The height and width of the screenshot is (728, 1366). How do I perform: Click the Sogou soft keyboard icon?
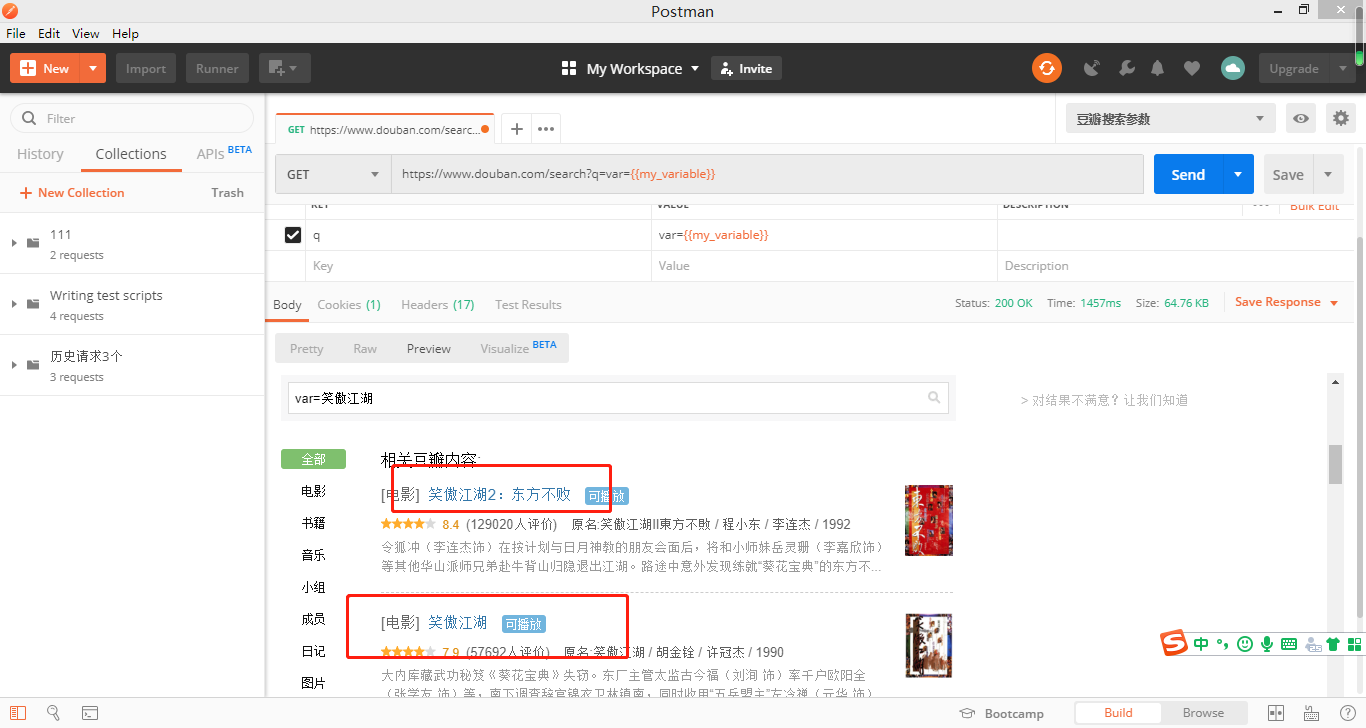pyautogui.click(x=1289, y=644)
